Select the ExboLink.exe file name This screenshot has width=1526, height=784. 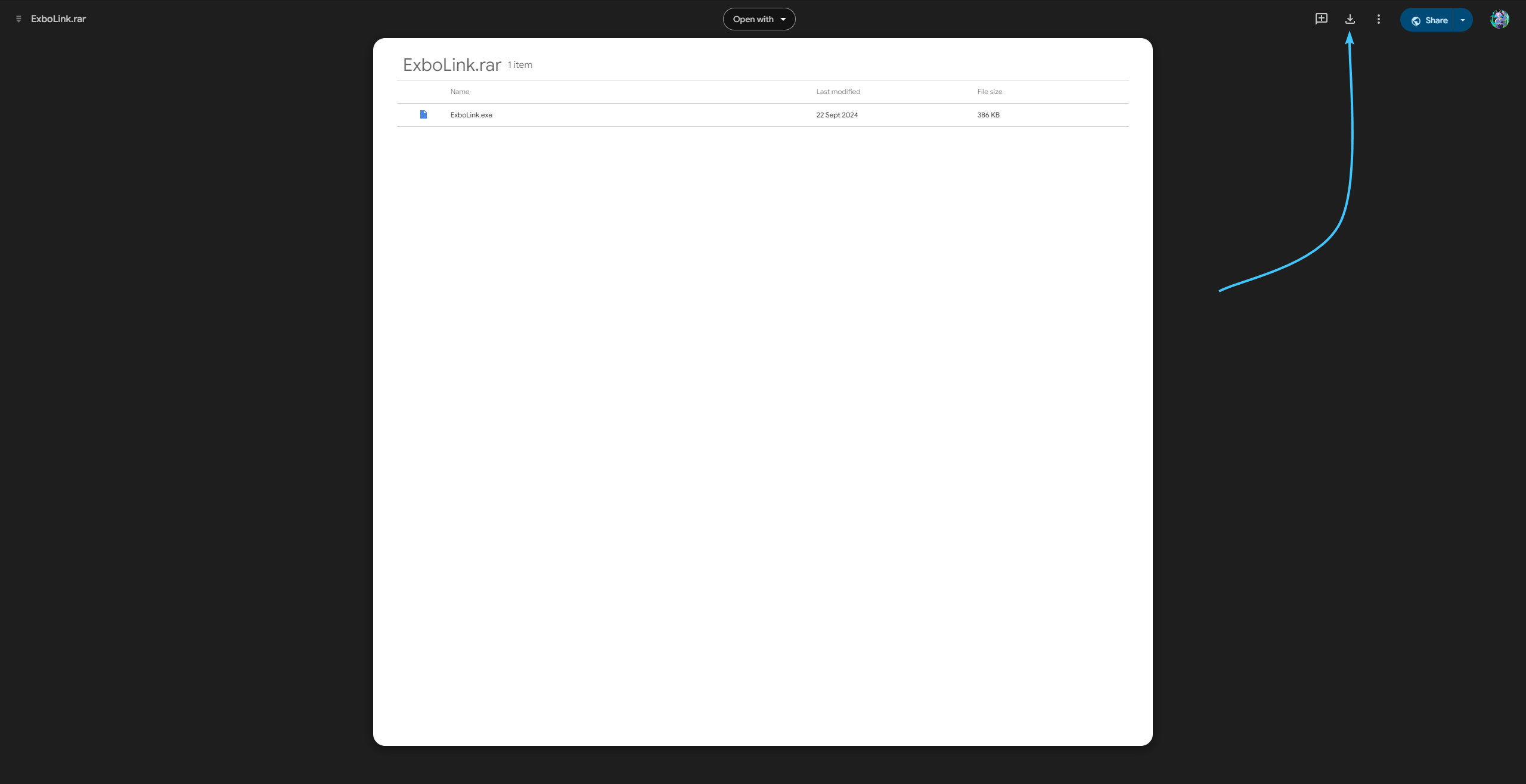472,115
